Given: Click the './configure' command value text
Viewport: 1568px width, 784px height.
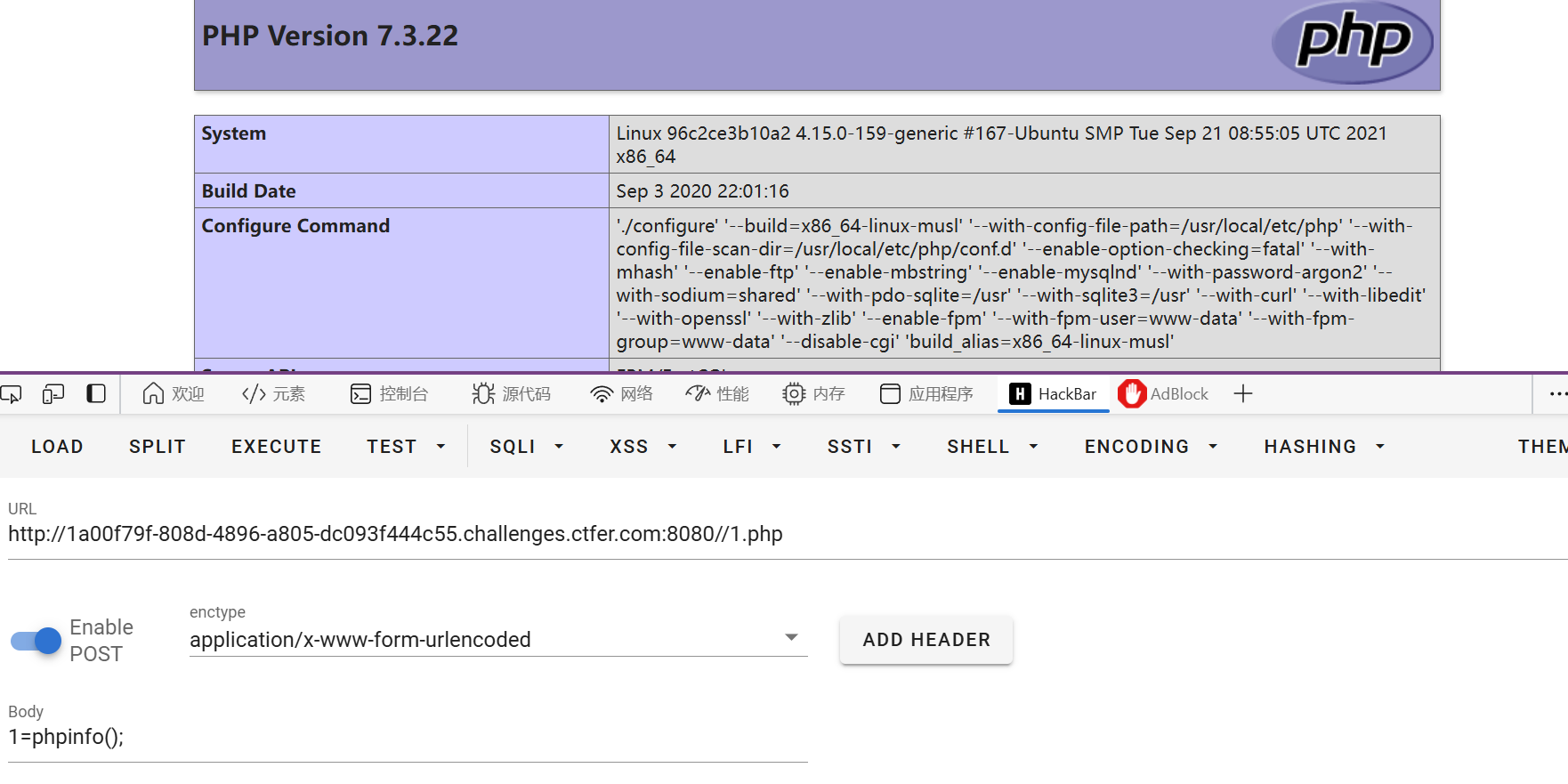Looking at the screenshot, I should (x=1022, y=284).
